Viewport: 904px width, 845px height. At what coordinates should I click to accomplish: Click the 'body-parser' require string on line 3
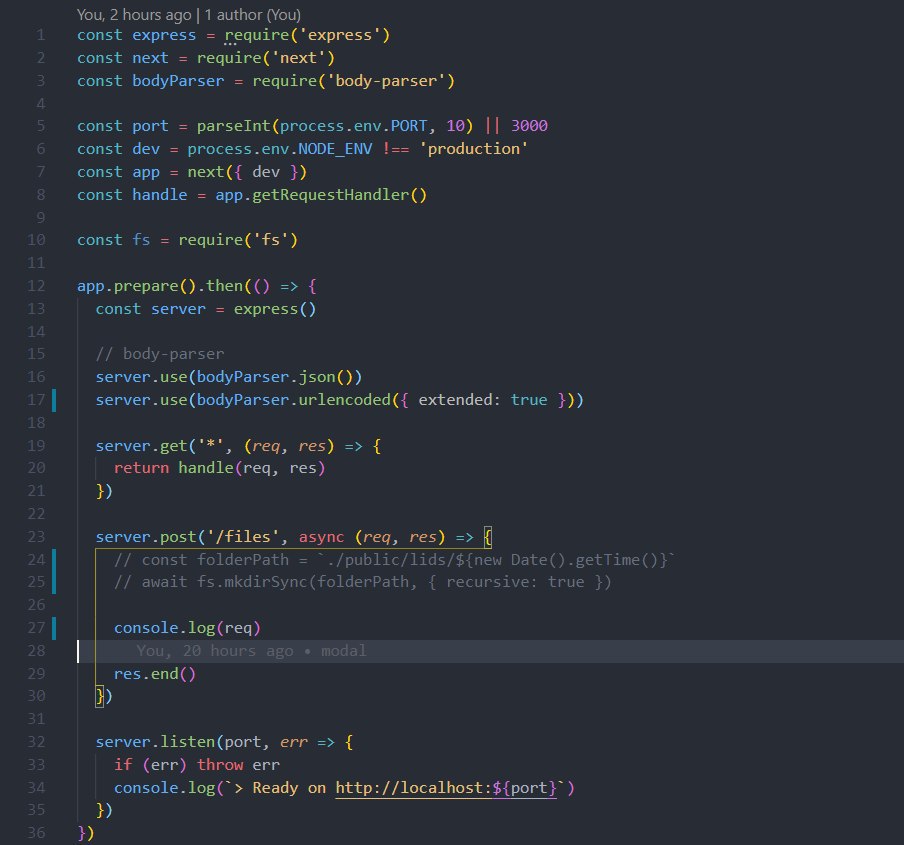386,81
